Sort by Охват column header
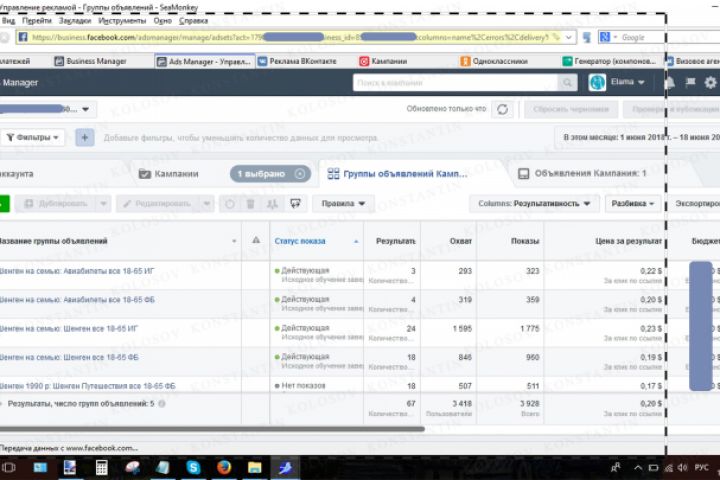The image size is (720, 480). [461, 241]
